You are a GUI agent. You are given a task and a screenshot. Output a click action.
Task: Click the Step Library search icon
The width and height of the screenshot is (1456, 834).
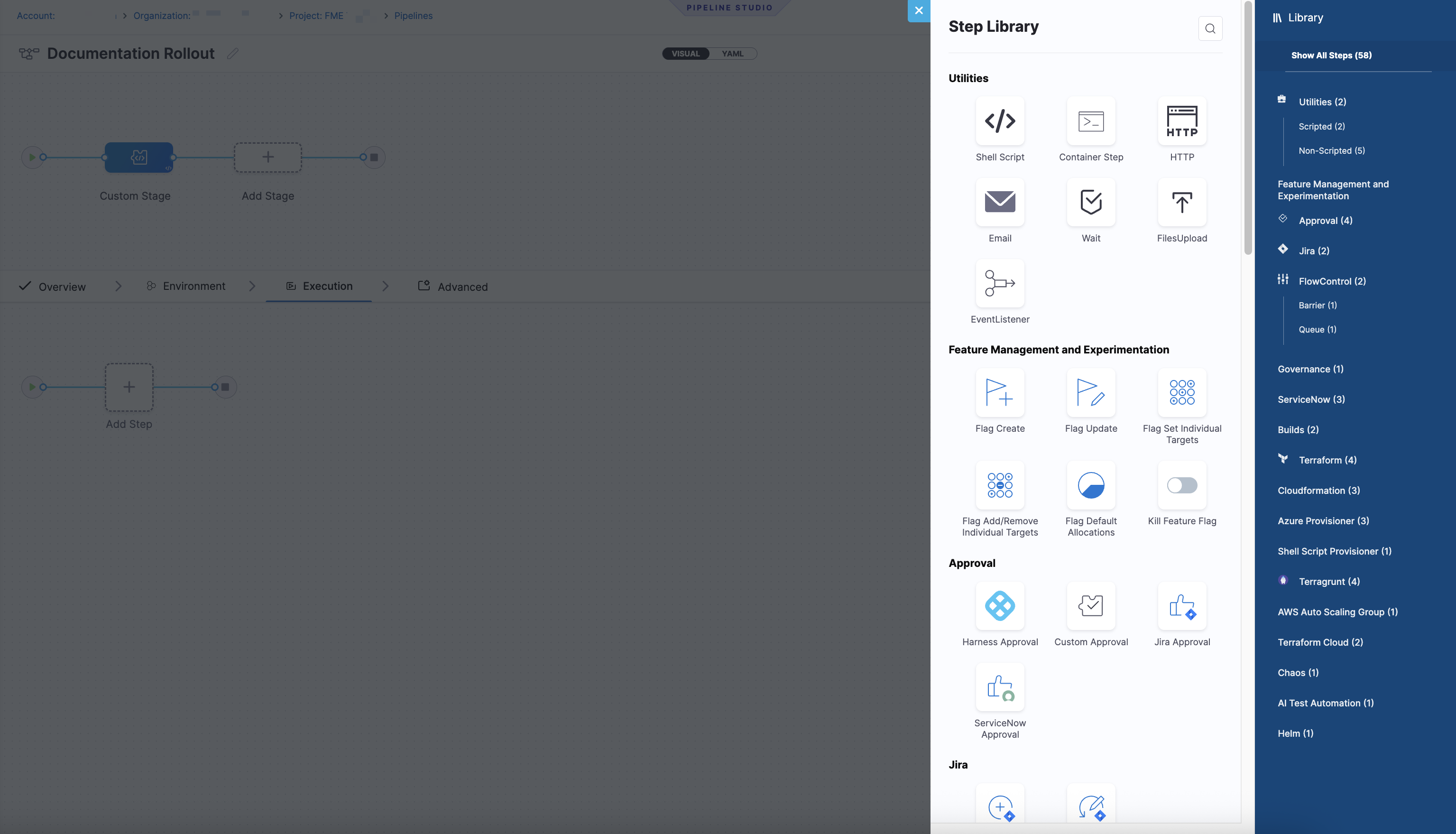coord(1210,28)
